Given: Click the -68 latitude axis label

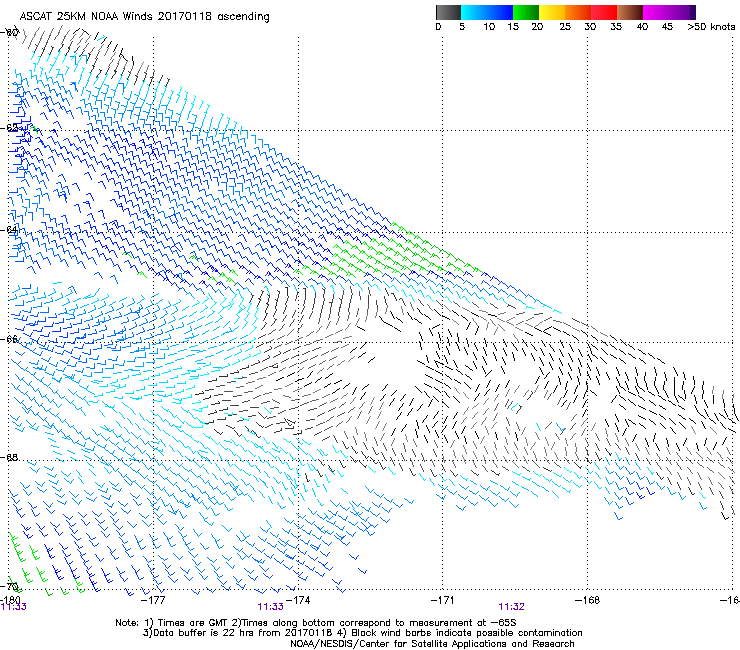Looking at the screenshot, I should 9,457.
